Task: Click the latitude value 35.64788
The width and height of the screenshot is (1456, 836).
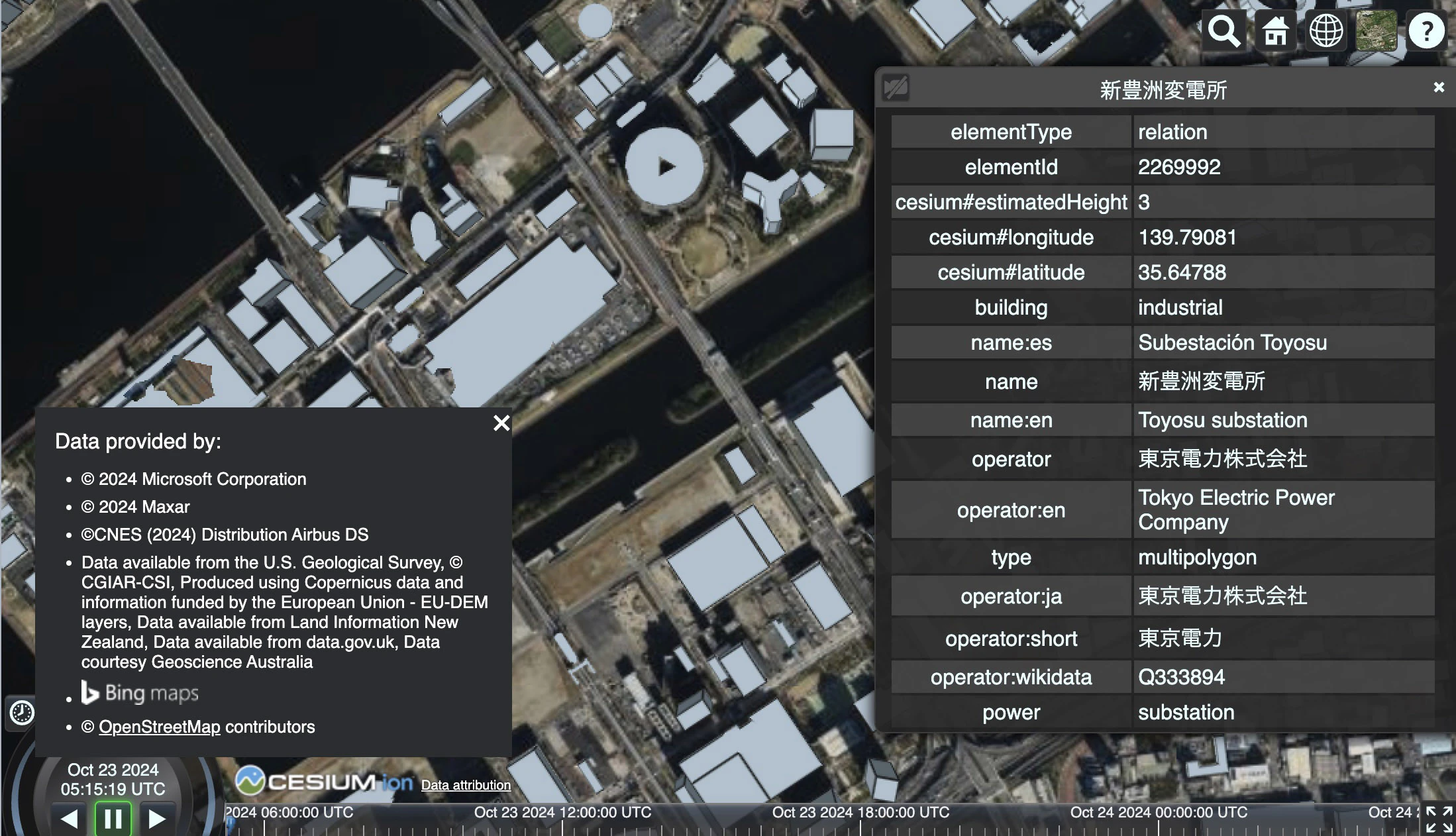Action: [x=1182, y=272]
